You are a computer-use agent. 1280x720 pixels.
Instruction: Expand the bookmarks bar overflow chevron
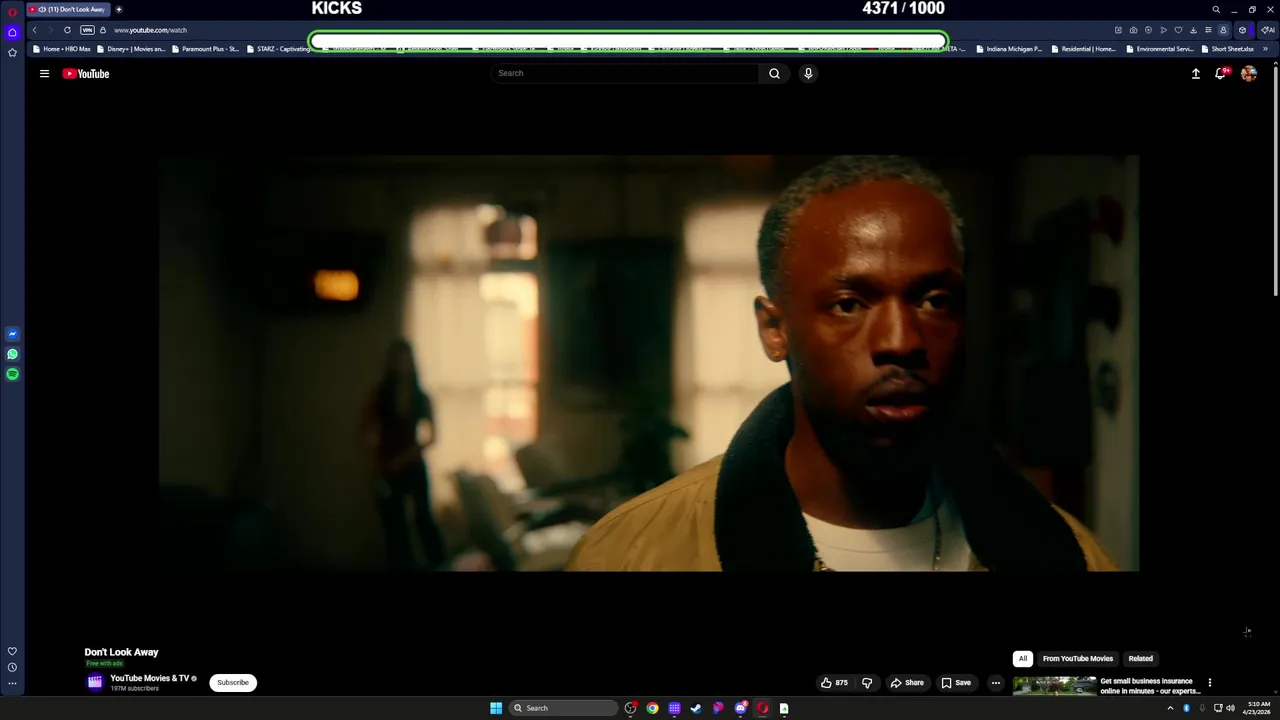pyautogui.click(x=1266, y=49)
